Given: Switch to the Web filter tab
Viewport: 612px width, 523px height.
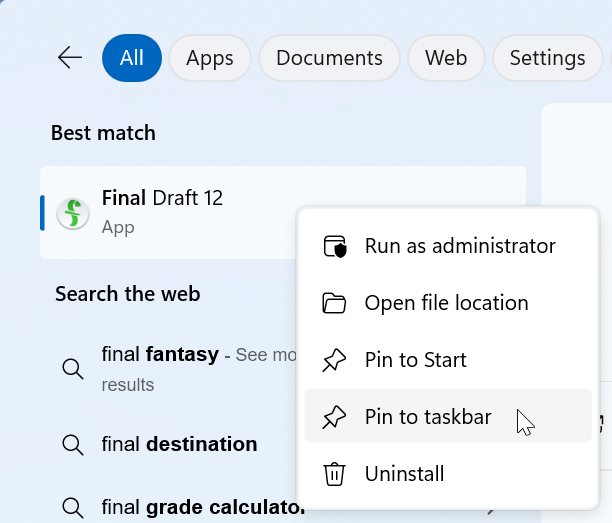Looking at the screenshot, I should click(446, 58).
